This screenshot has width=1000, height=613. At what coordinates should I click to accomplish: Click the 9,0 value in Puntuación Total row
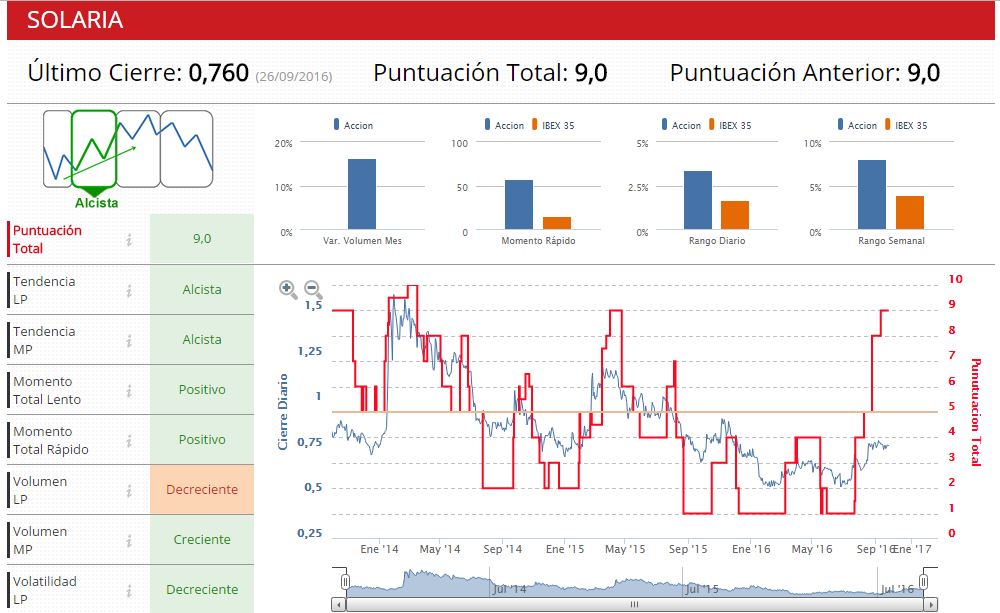click(x=202, y=239)
